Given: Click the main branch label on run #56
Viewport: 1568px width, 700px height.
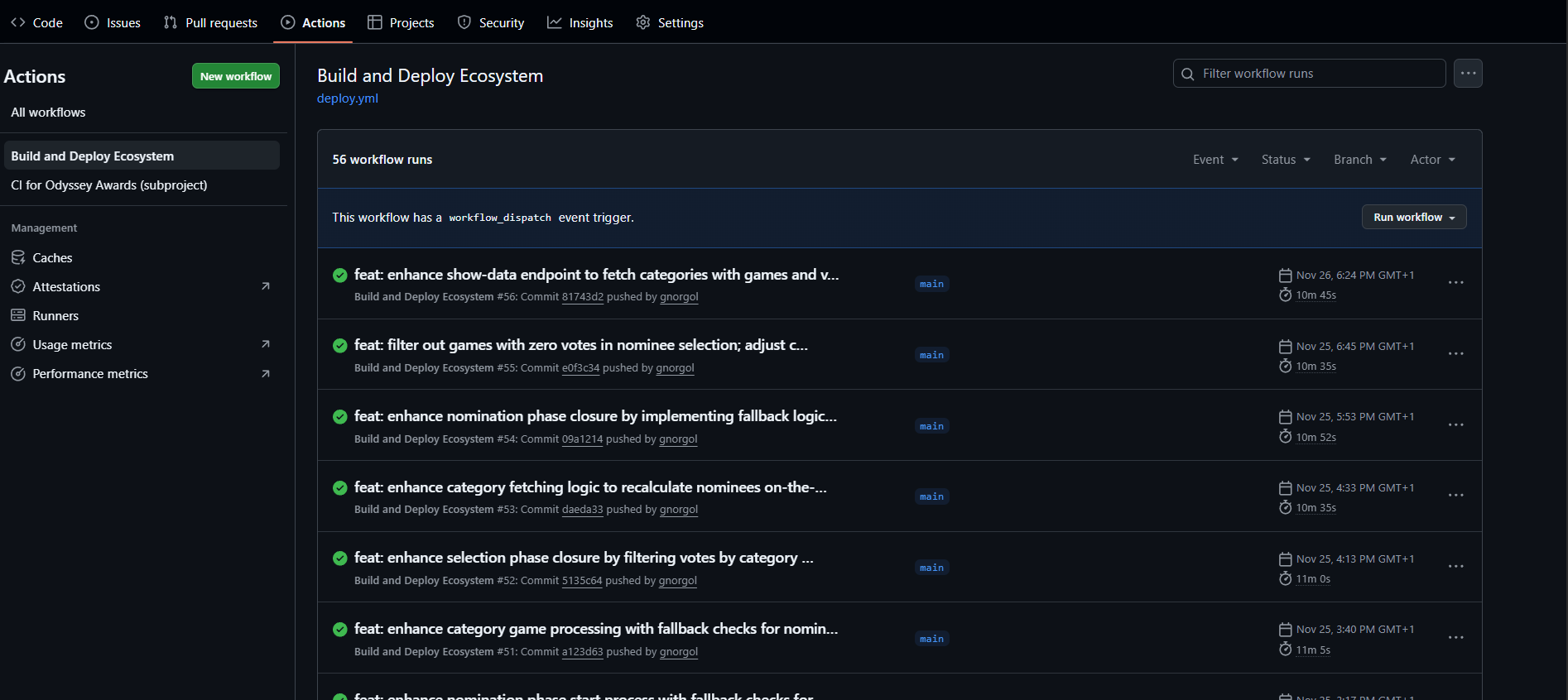Looking at the screenshot, I should pyautogui.click(x=931, y=284).
